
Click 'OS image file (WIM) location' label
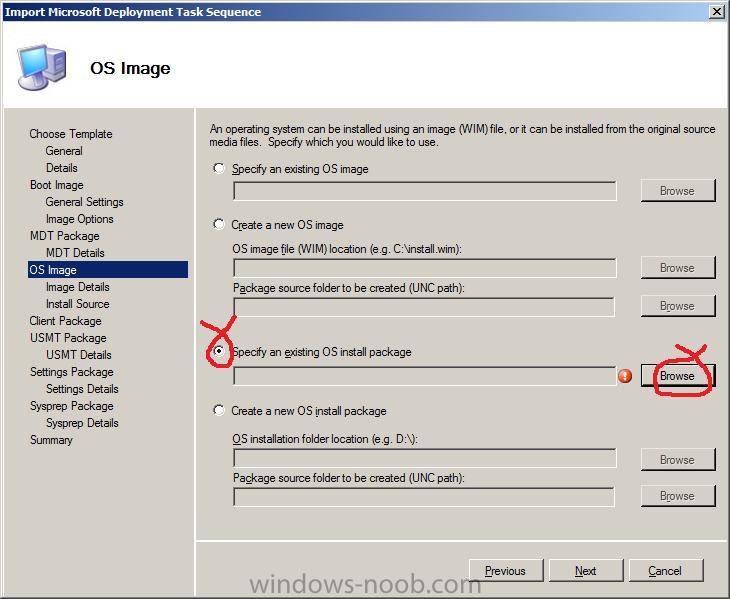[347, 249]
